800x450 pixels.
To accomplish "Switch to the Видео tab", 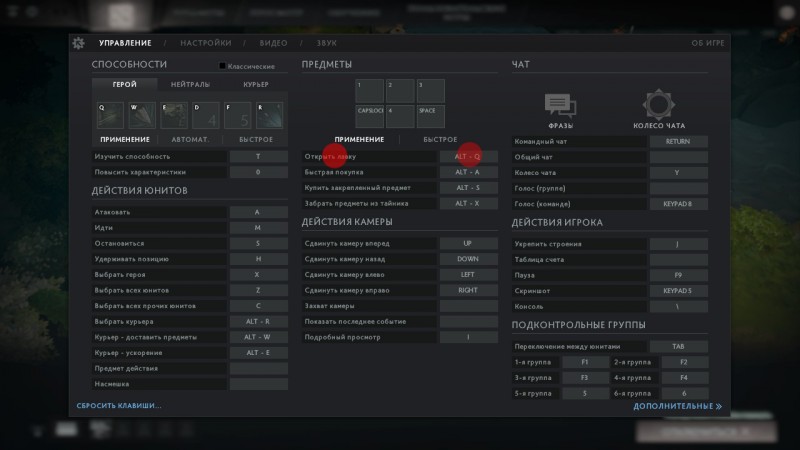I will coord(273,43).
